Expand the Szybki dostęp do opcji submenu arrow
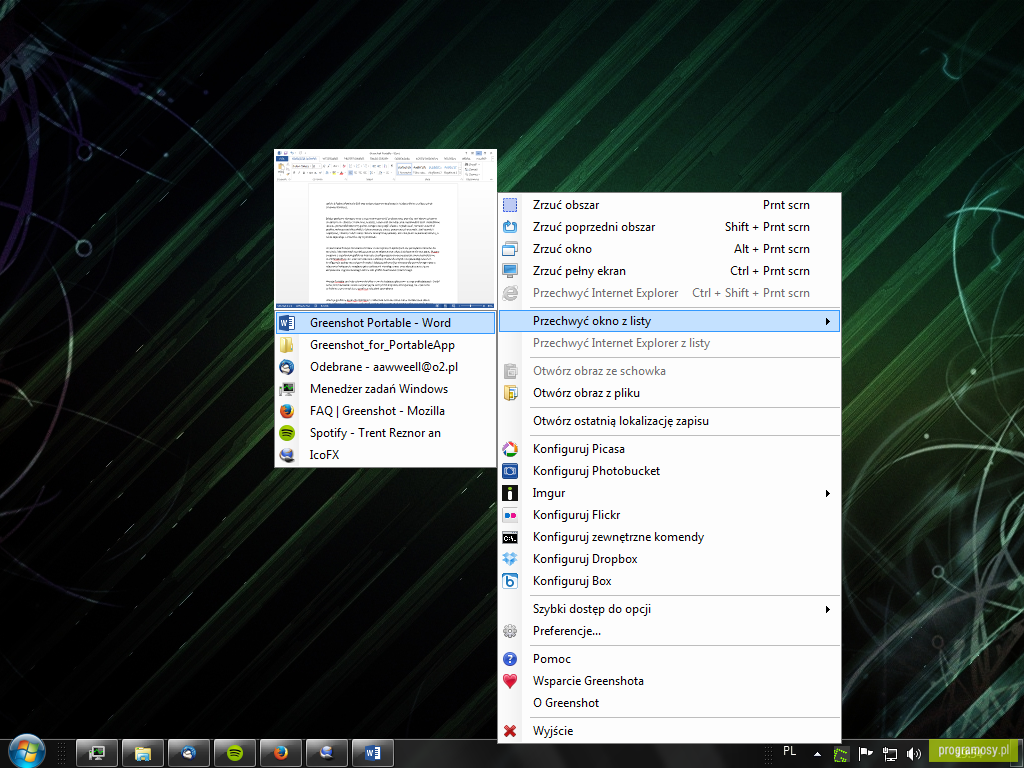 [x=827, y=609]
